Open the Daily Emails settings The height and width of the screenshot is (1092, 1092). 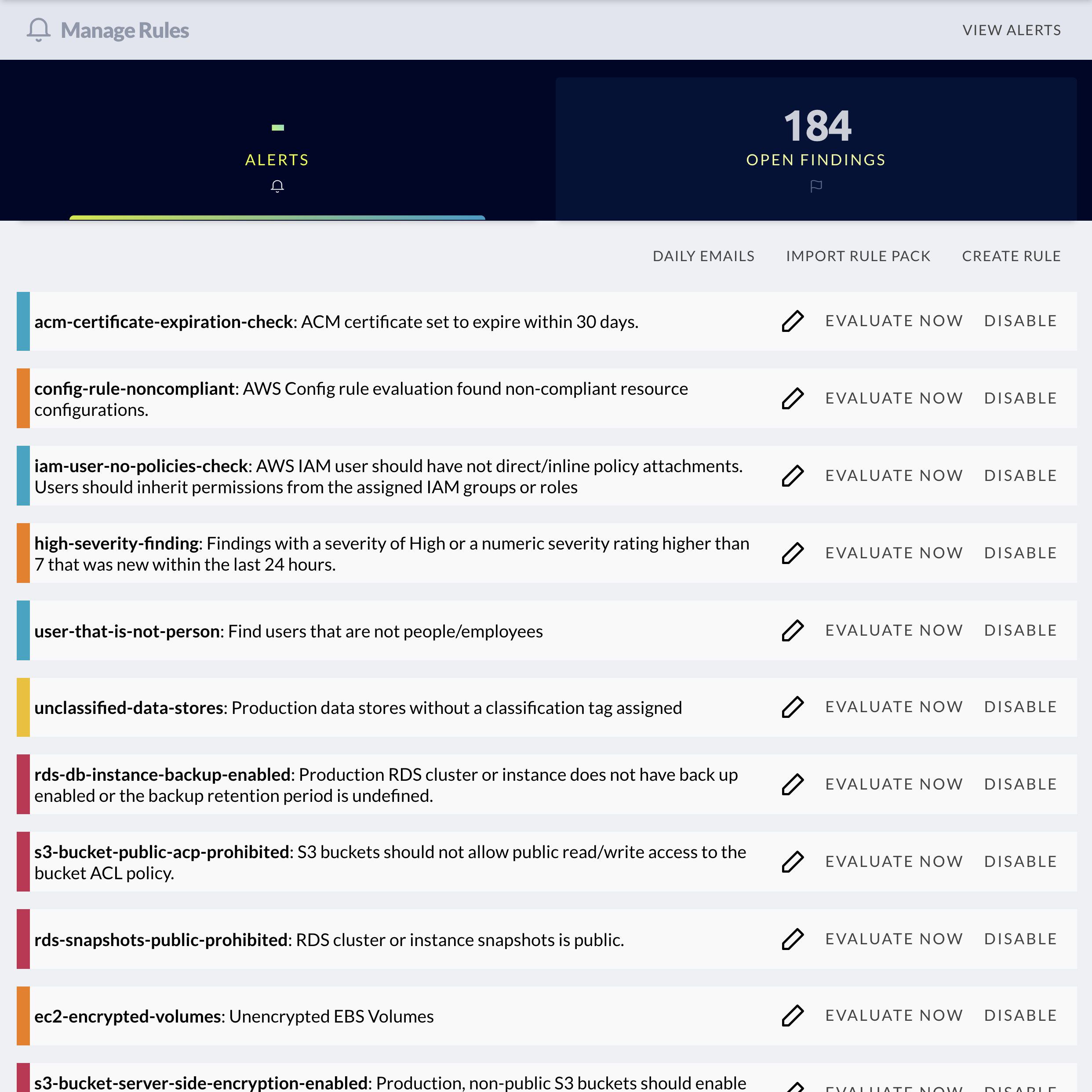(x=703, y=257)
